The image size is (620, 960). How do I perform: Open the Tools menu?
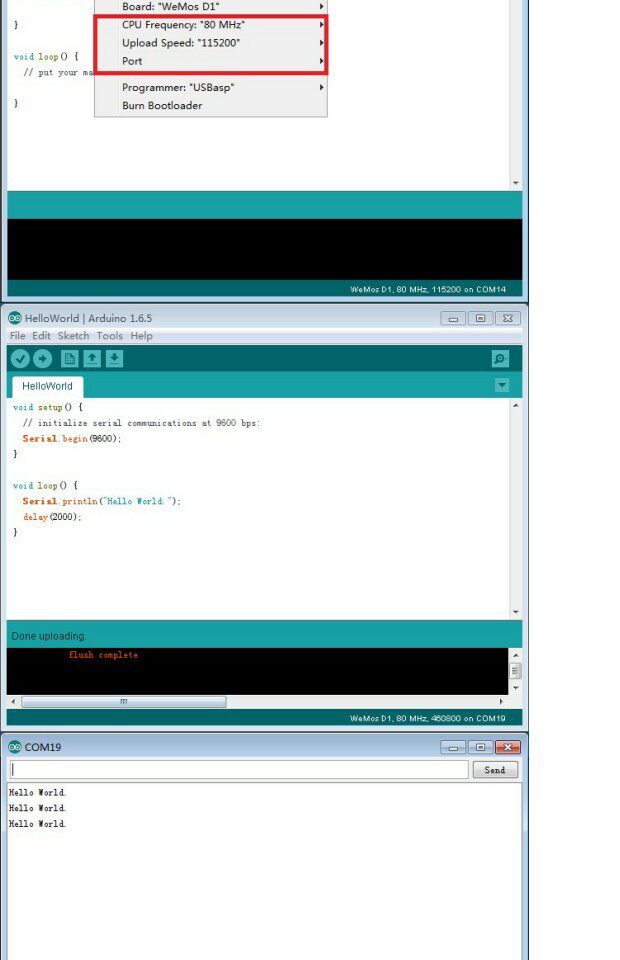point(110,336)
